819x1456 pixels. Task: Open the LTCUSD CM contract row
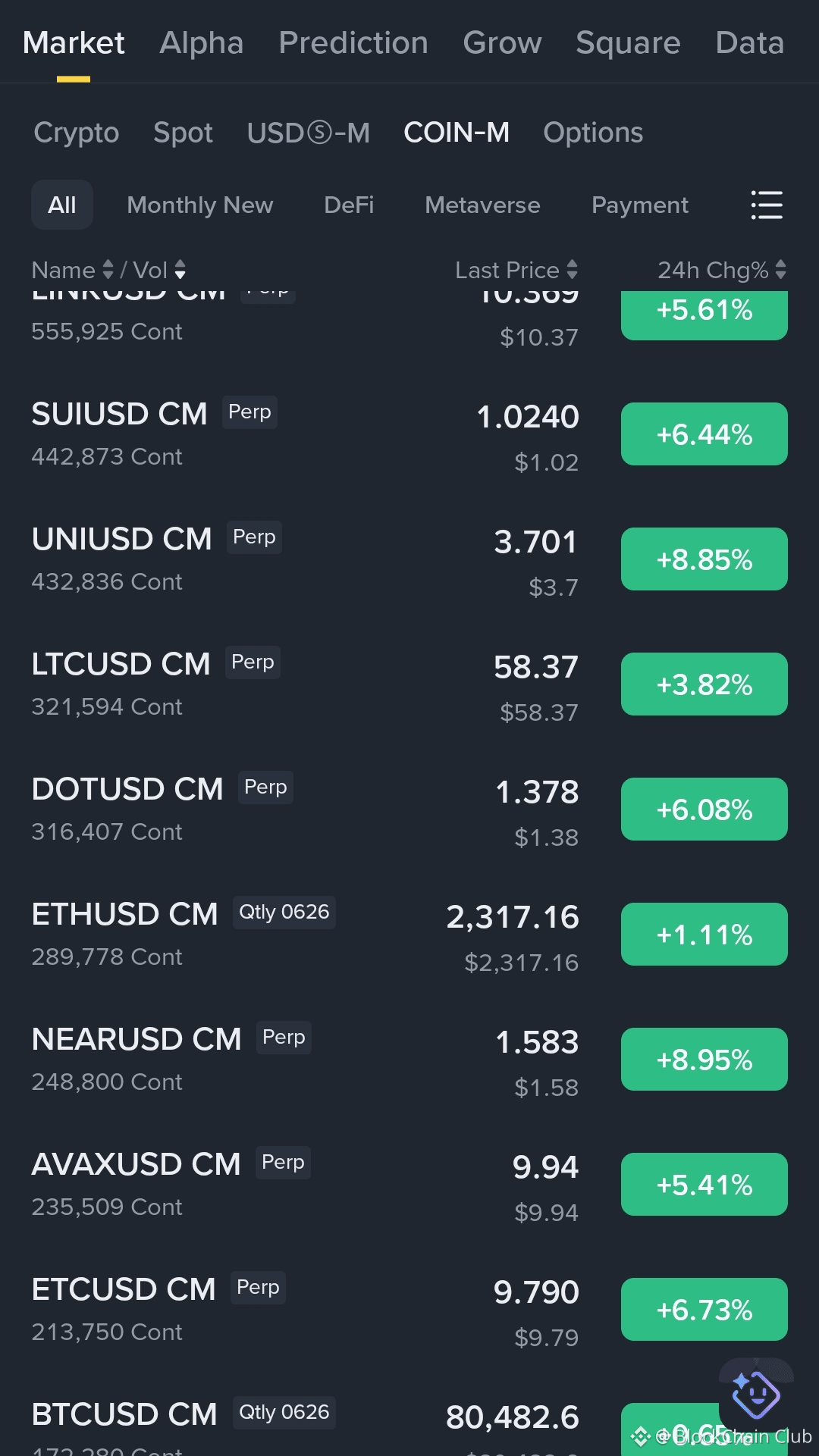click(x=409, y=684)
